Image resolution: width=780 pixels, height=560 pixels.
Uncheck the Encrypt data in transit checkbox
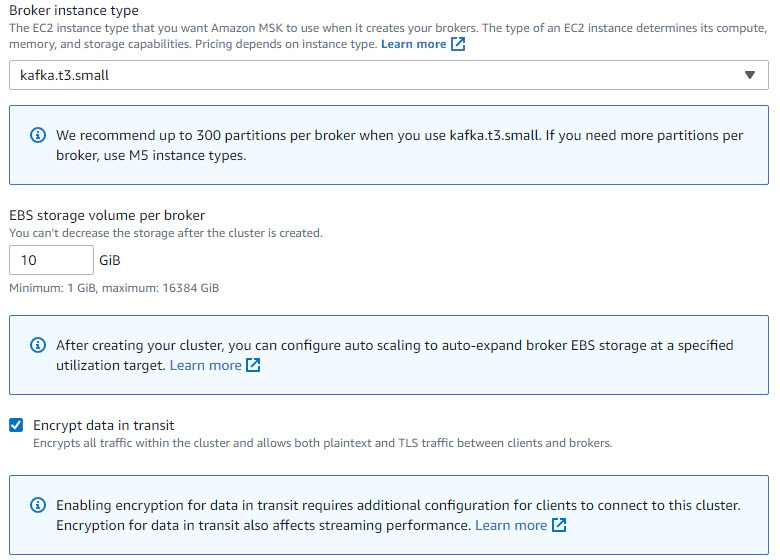pos(16,425)
